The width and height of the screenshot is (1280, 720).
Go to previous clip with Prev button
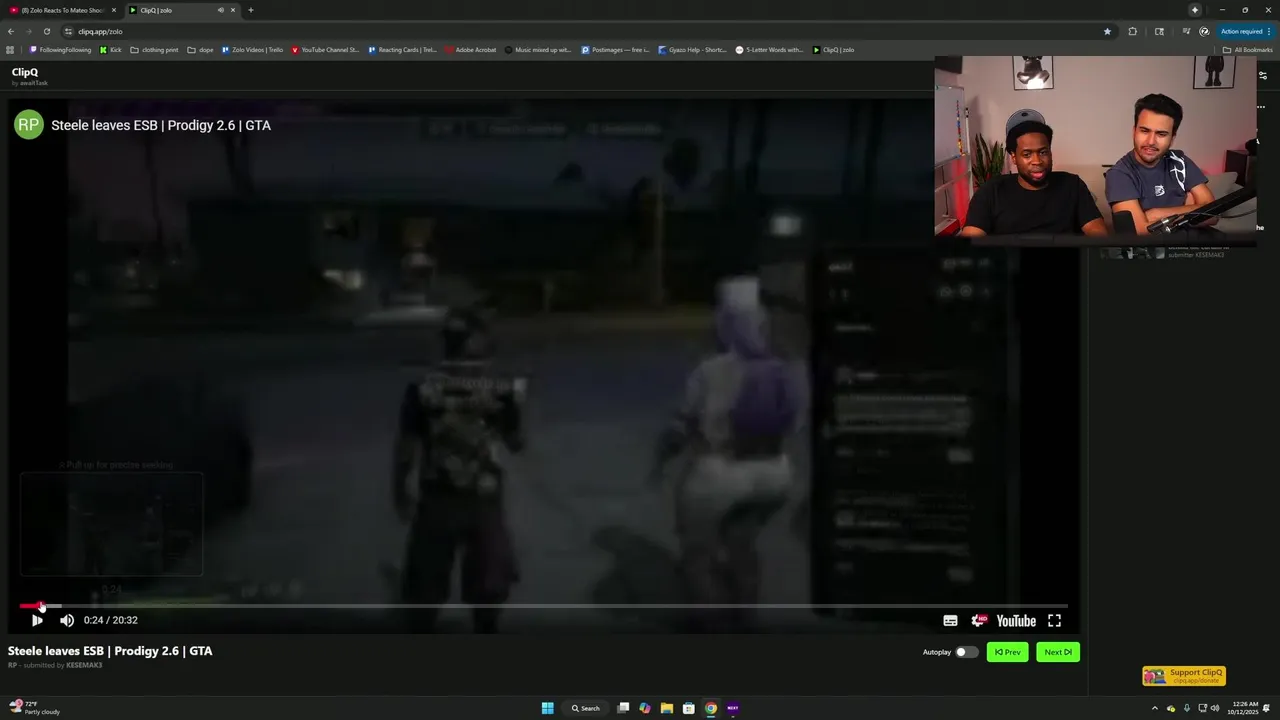1007,652
